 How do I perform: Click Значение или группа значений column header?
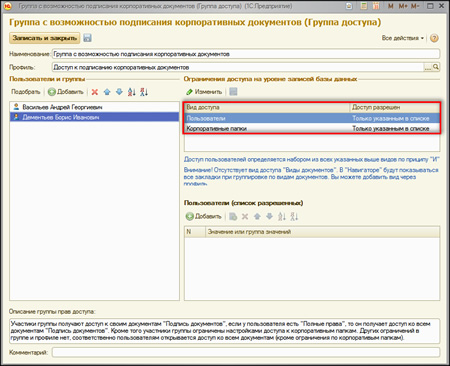coord(322,232)
